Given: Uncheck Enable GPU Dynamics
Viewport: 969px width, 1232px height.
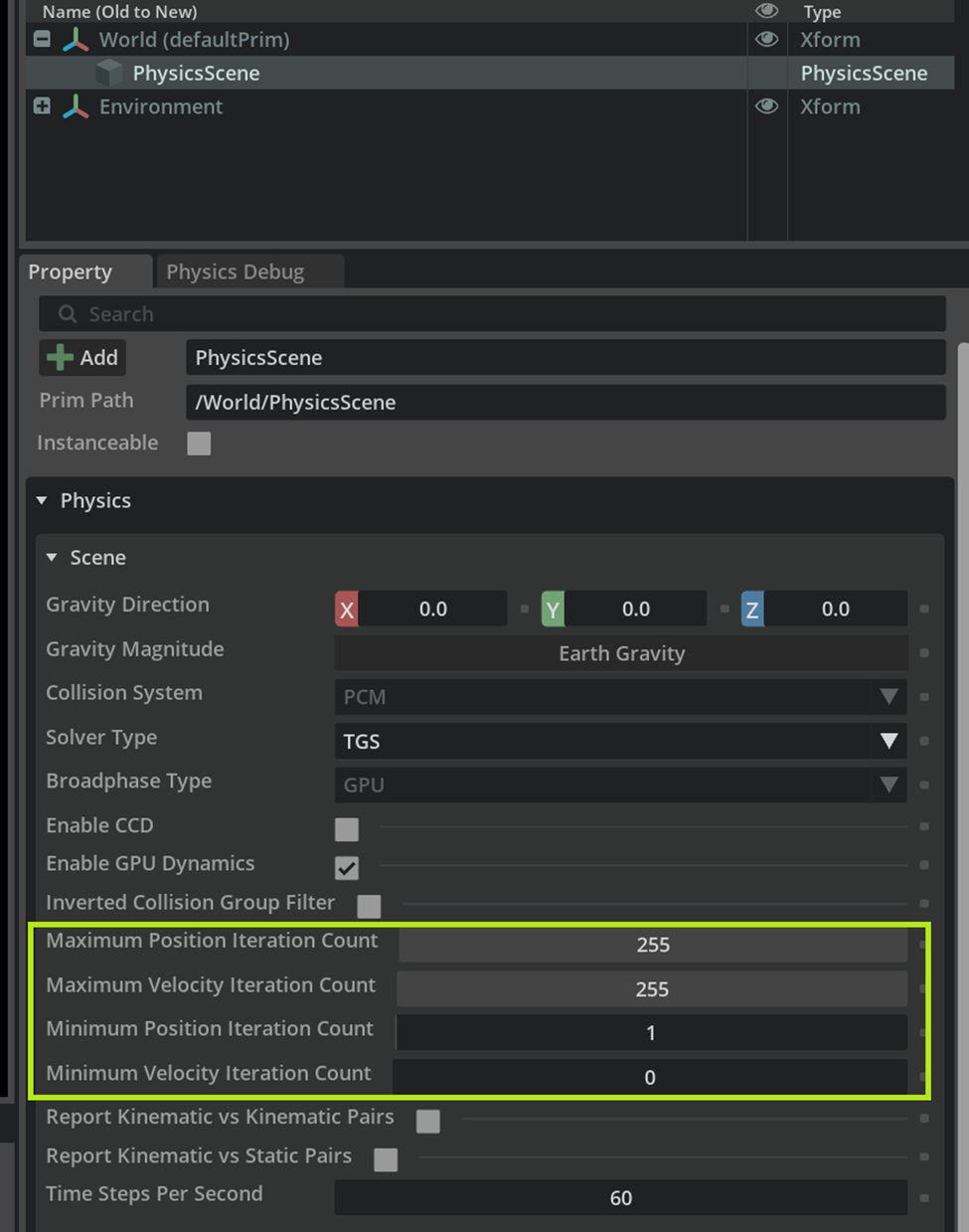Looking at the screenshot, I should 347,868.
